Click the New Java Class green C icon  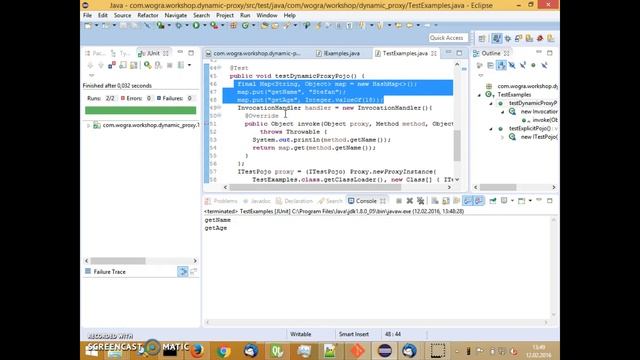(x=245, y=25)
